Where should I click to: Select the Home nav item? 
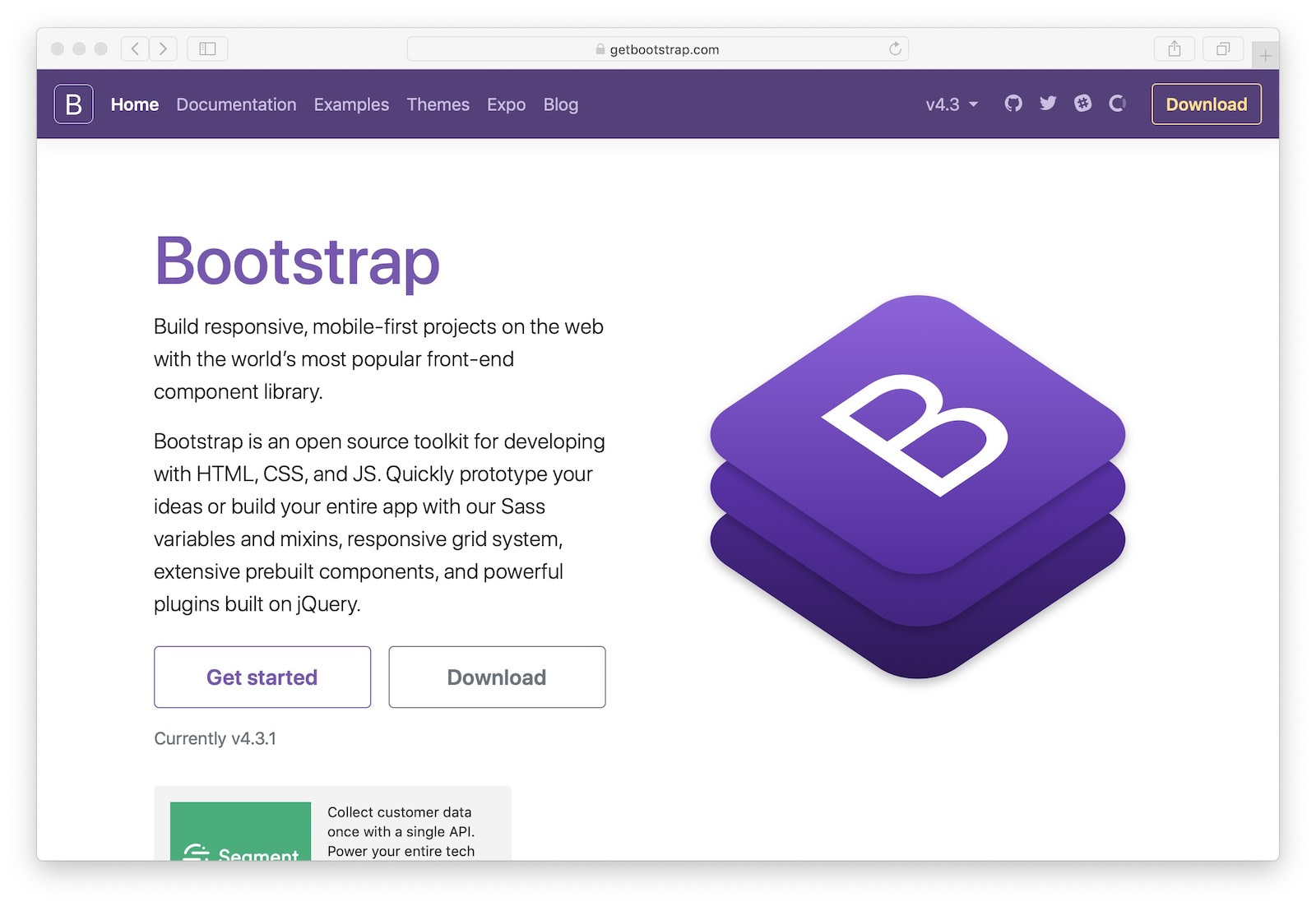tap(135, 104)
